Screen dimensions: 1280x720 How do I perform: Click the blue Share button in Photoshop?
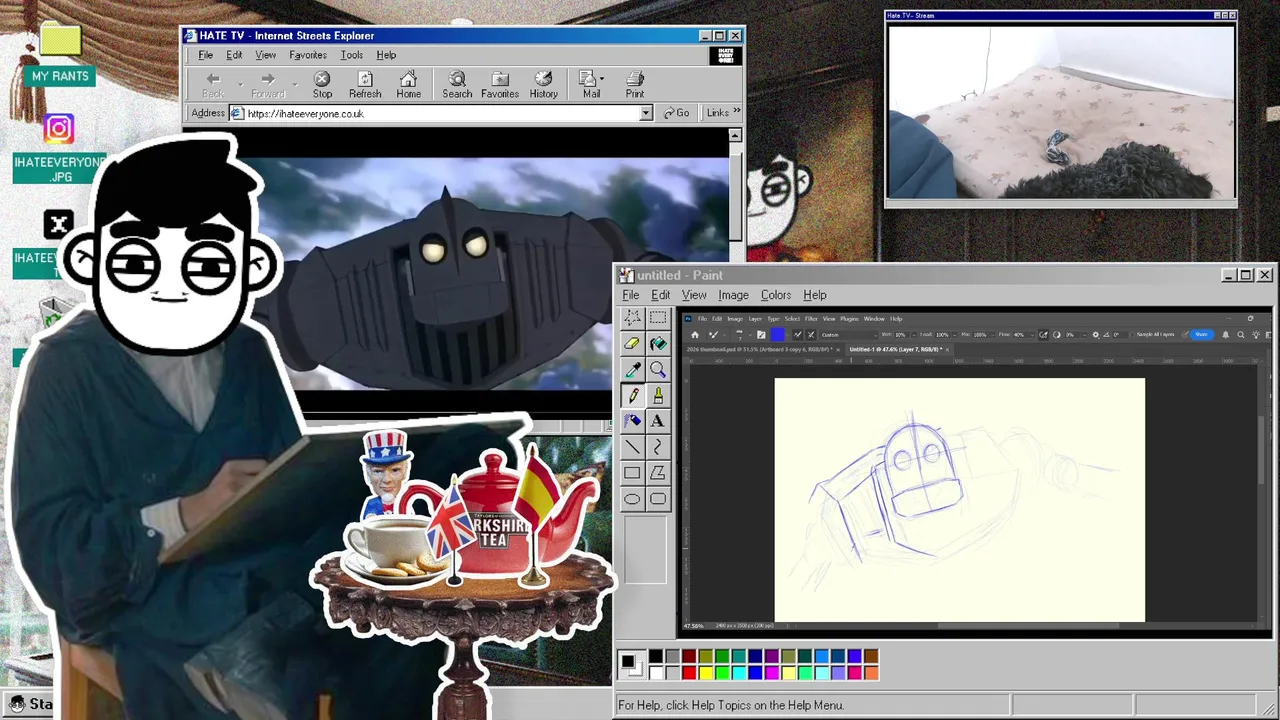1201,334
